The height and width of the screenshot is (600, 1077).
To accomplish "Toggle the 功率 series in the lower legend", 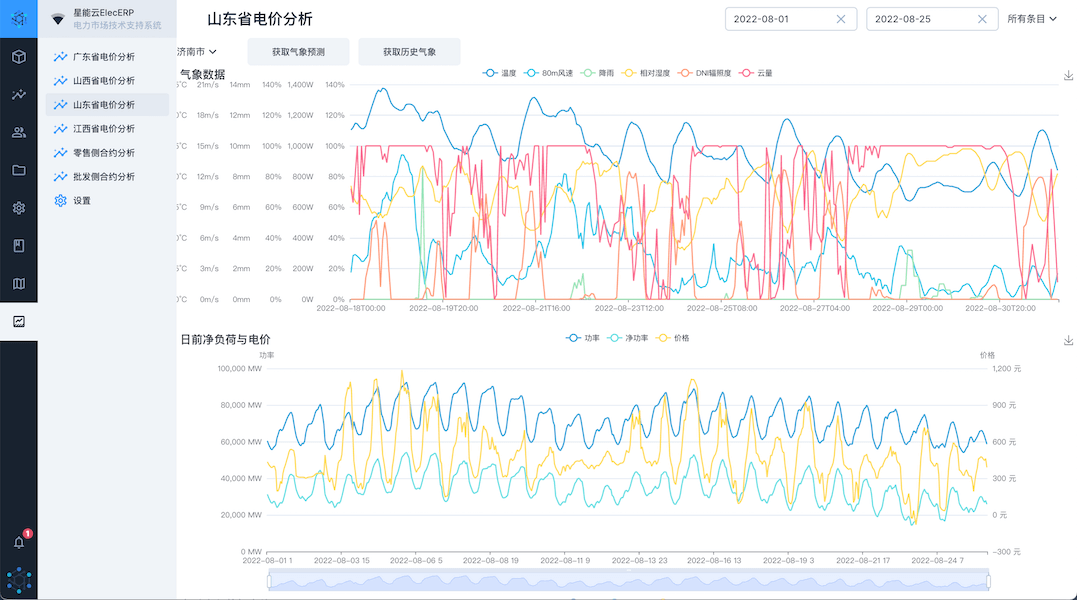I will pos(582,338).
